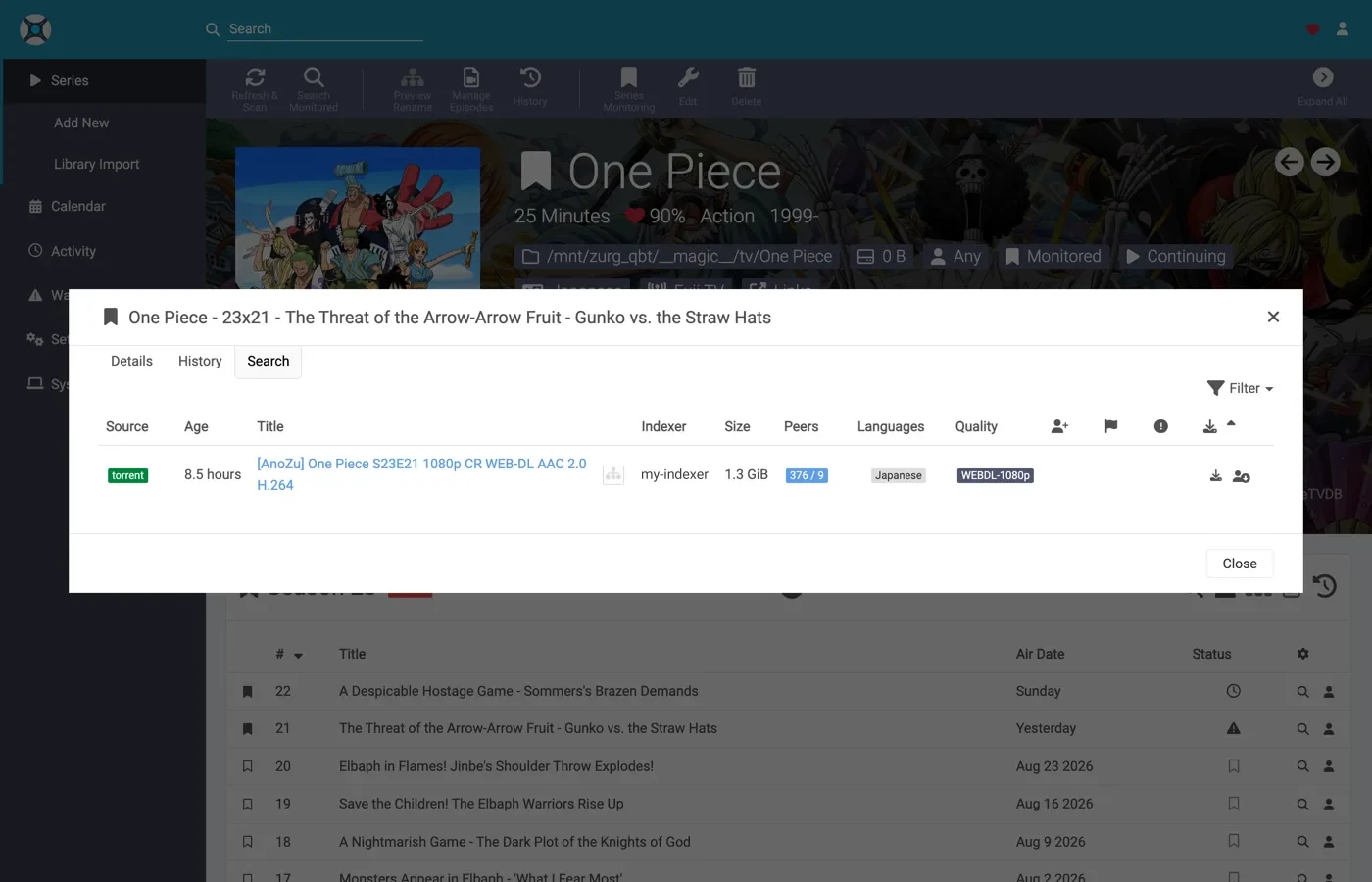Viewport: 1372px width, 882px height.
Task: Toggle monitoring for episode 19
Action: tap(247, 805)
